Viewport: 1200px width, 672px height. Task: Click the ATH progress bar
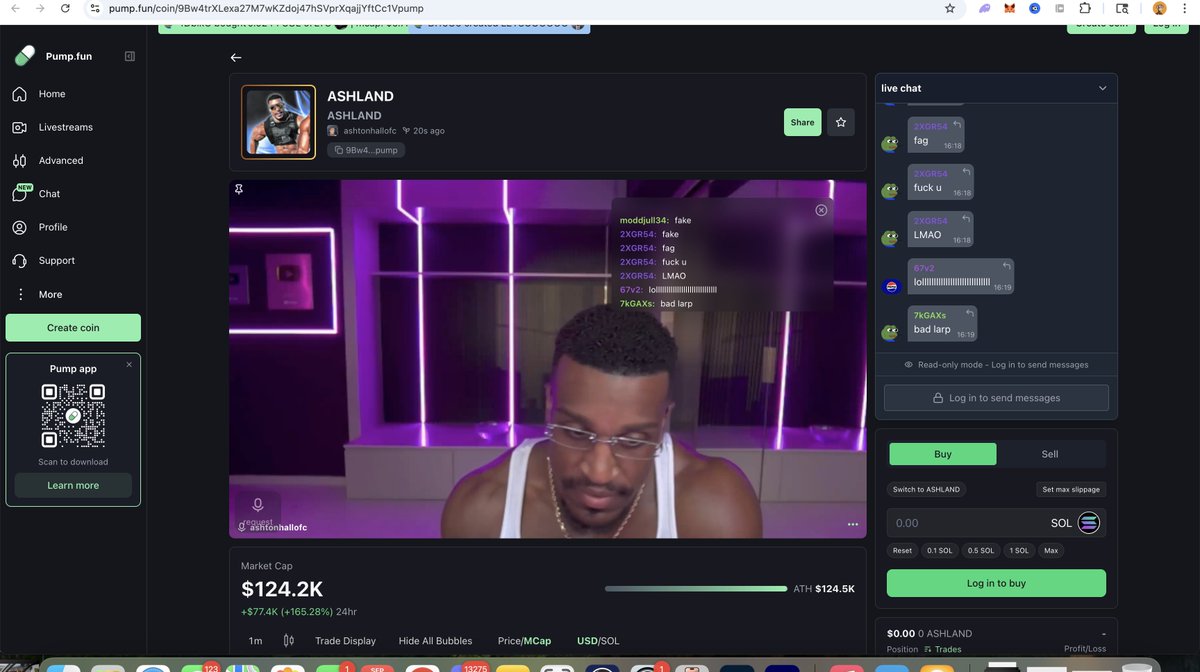695,589
